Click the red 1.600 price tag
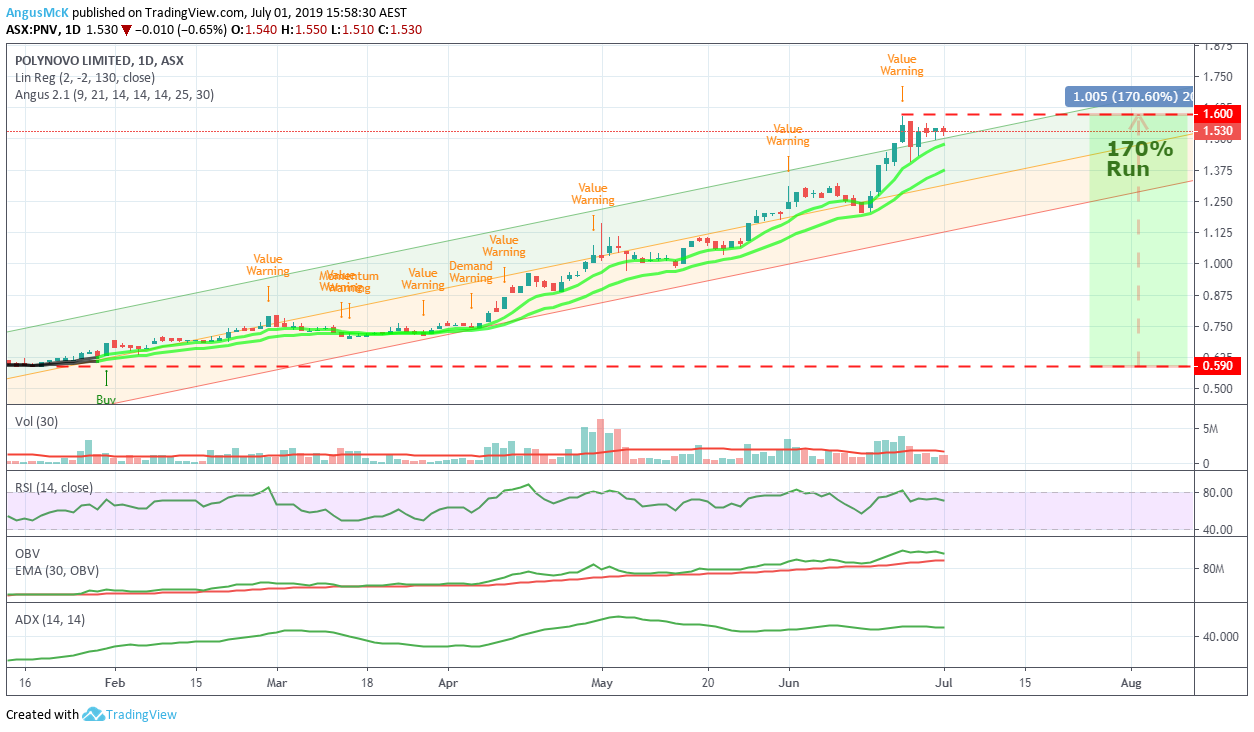This screenshot has width=1254, height=732. 1217,115
